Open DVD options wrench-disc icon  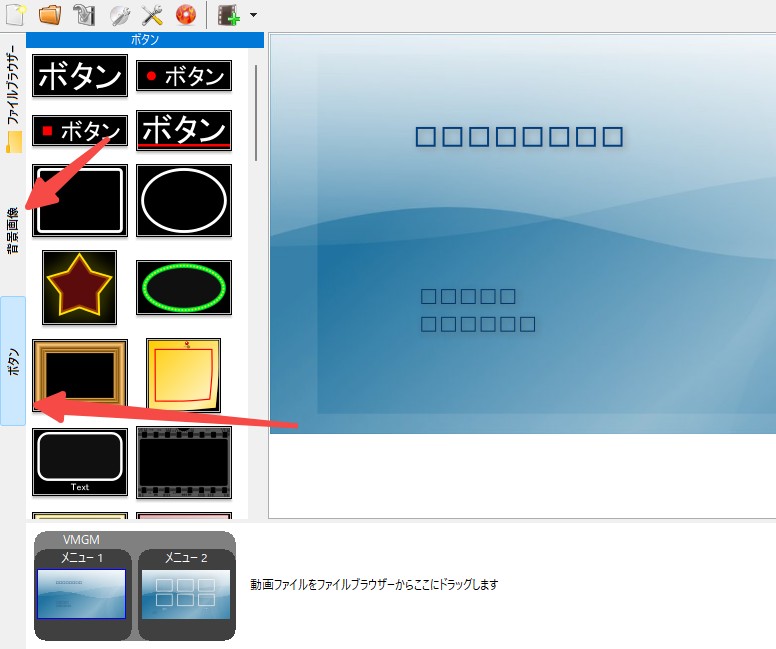click(119, 15)
